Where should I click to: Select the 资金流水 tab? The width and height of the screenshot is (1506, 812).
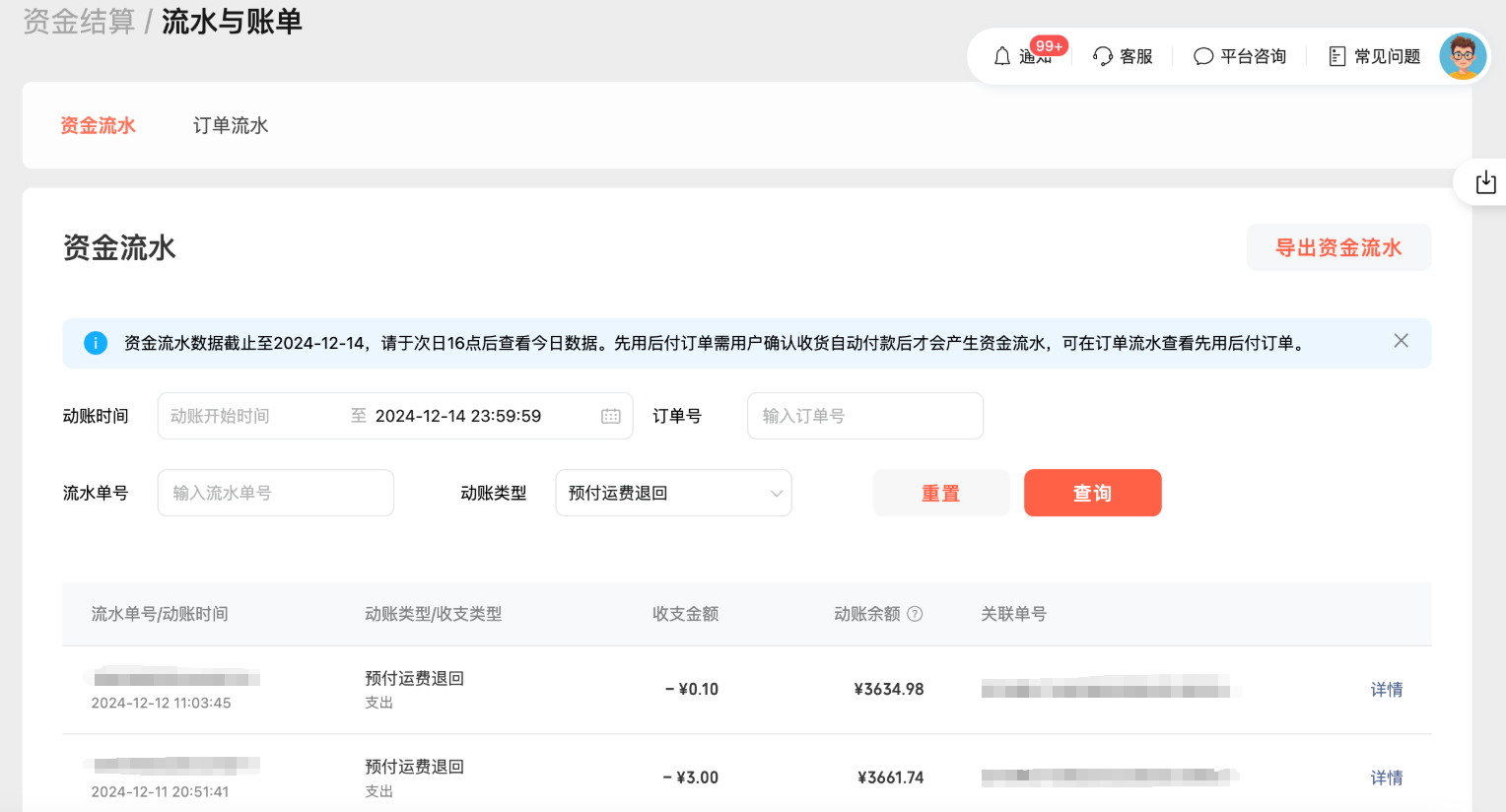(98, 125)
